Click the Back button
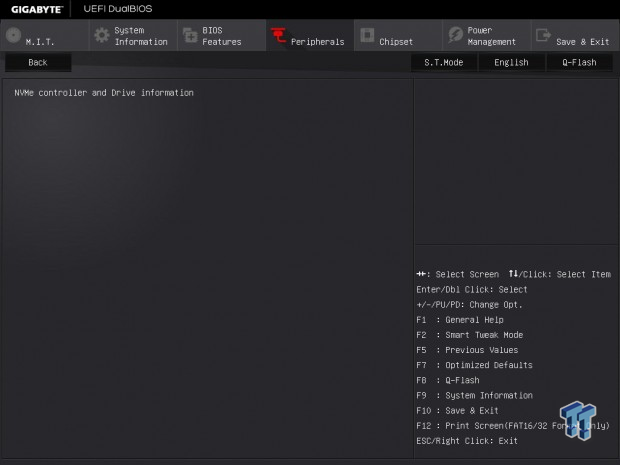The width and height of the screenshot is (620, 465). [x=38, y=62]
